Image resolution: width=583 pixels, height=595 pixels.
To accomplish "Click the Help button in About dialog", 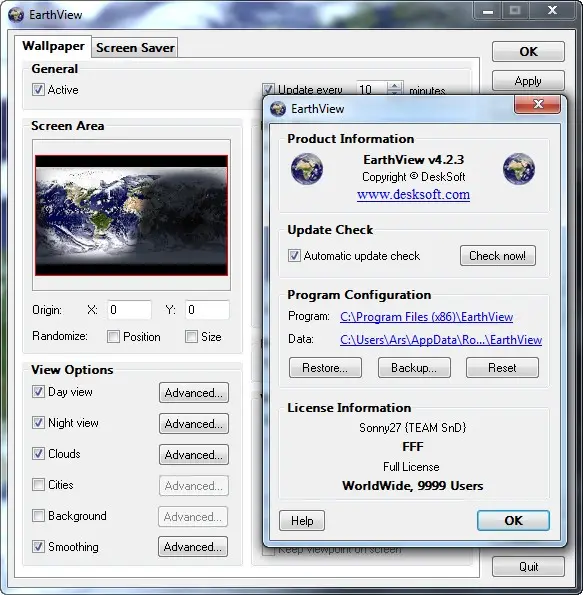I will click(302, 521).
